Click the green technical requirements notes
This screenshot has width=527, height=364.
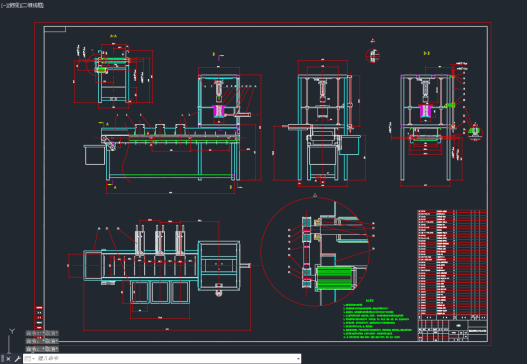377,319
